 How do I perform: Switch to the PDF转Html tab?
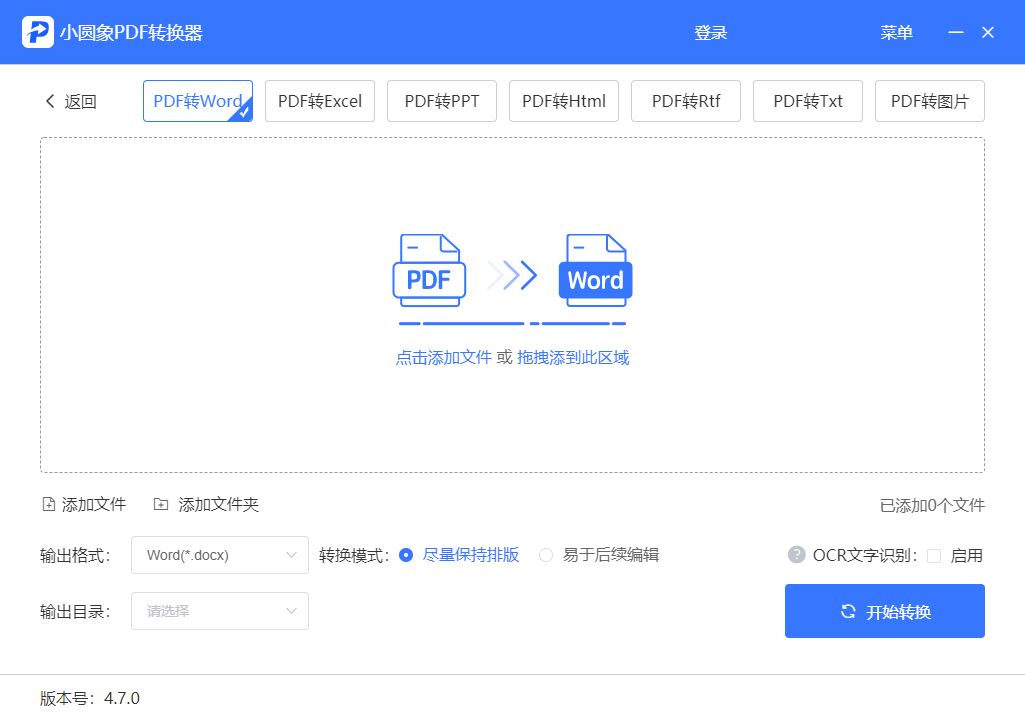point(563,101)
